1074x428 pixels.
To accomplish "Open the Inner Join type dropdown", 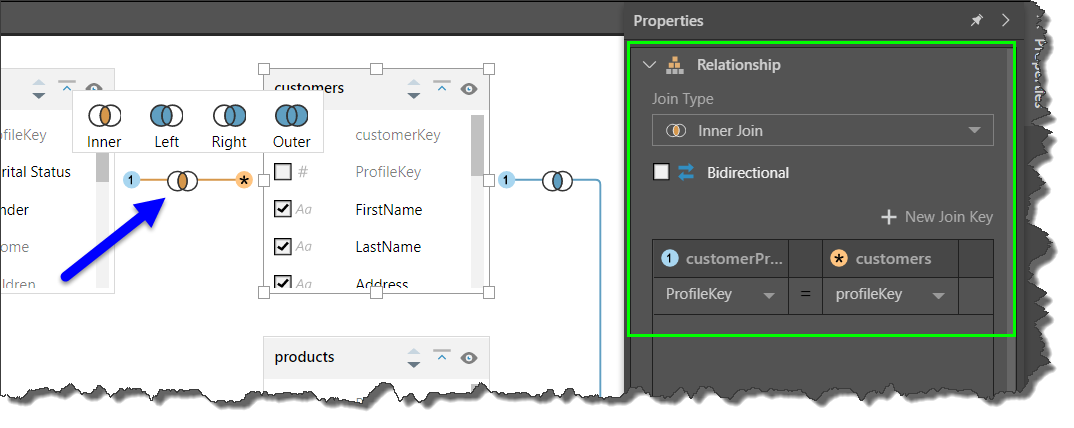I will point(822,131).
